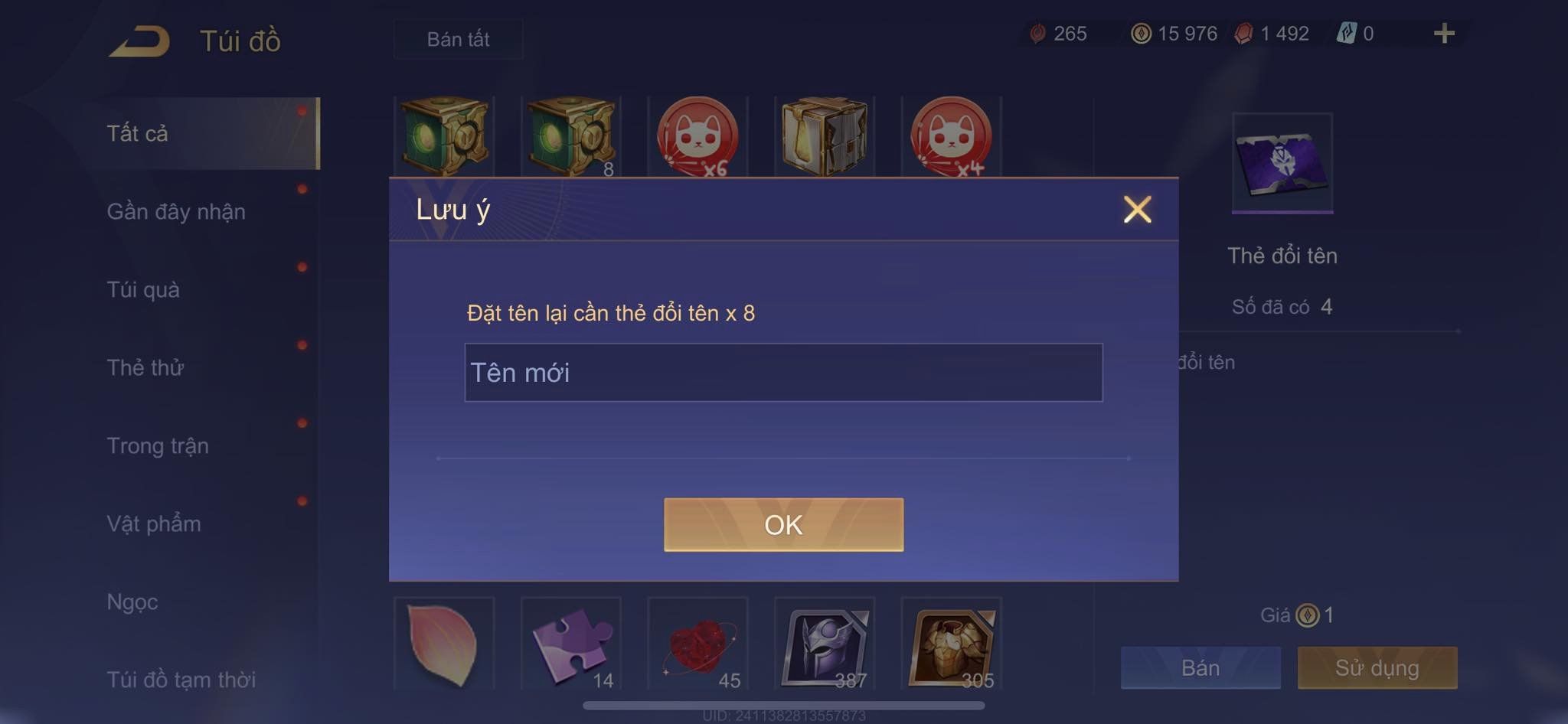This screenshot has height=724, width=1568.
Task: Select the red cat token marked x4
Action: (951, 137)
